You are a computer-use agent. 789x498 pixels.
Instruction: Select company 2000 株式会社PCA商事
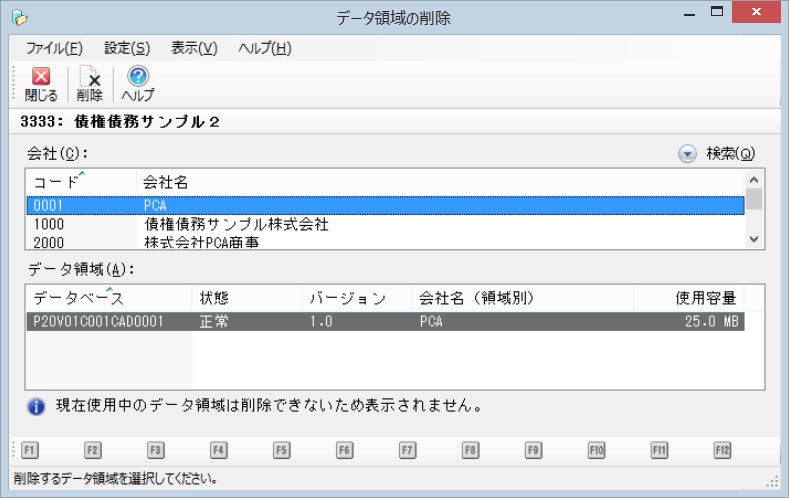tap(385, 241)
